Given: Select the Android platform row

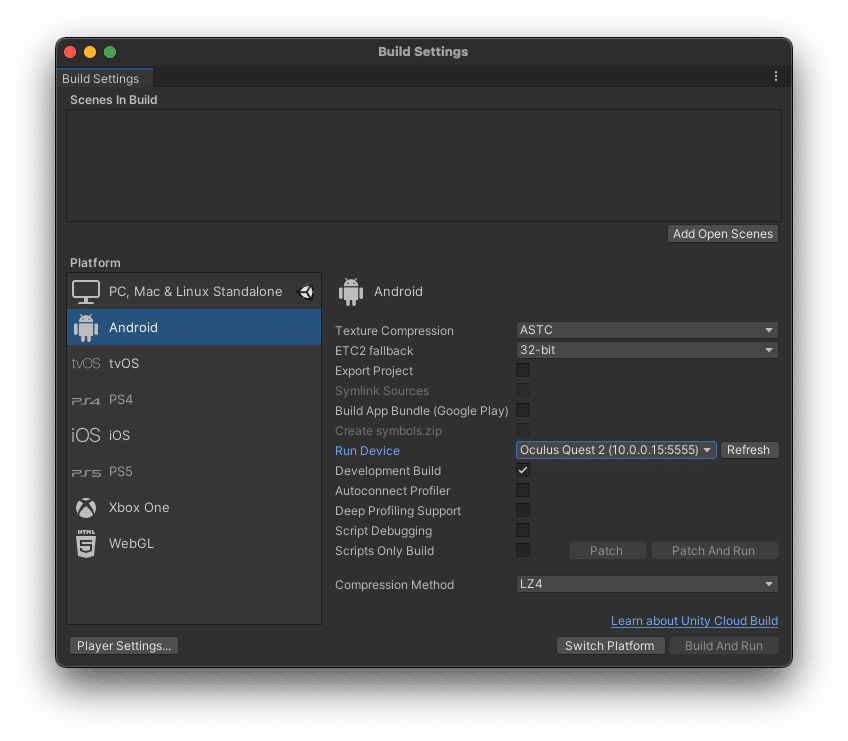Looking at the screenshot, I should pos(194,327).
